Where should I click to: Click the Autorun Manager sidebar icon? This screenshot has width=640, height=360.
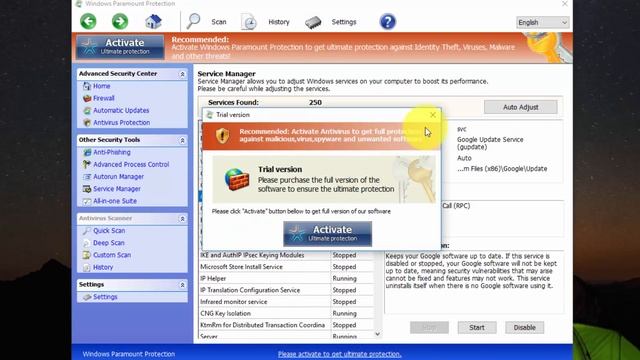[x=87, y=177]
